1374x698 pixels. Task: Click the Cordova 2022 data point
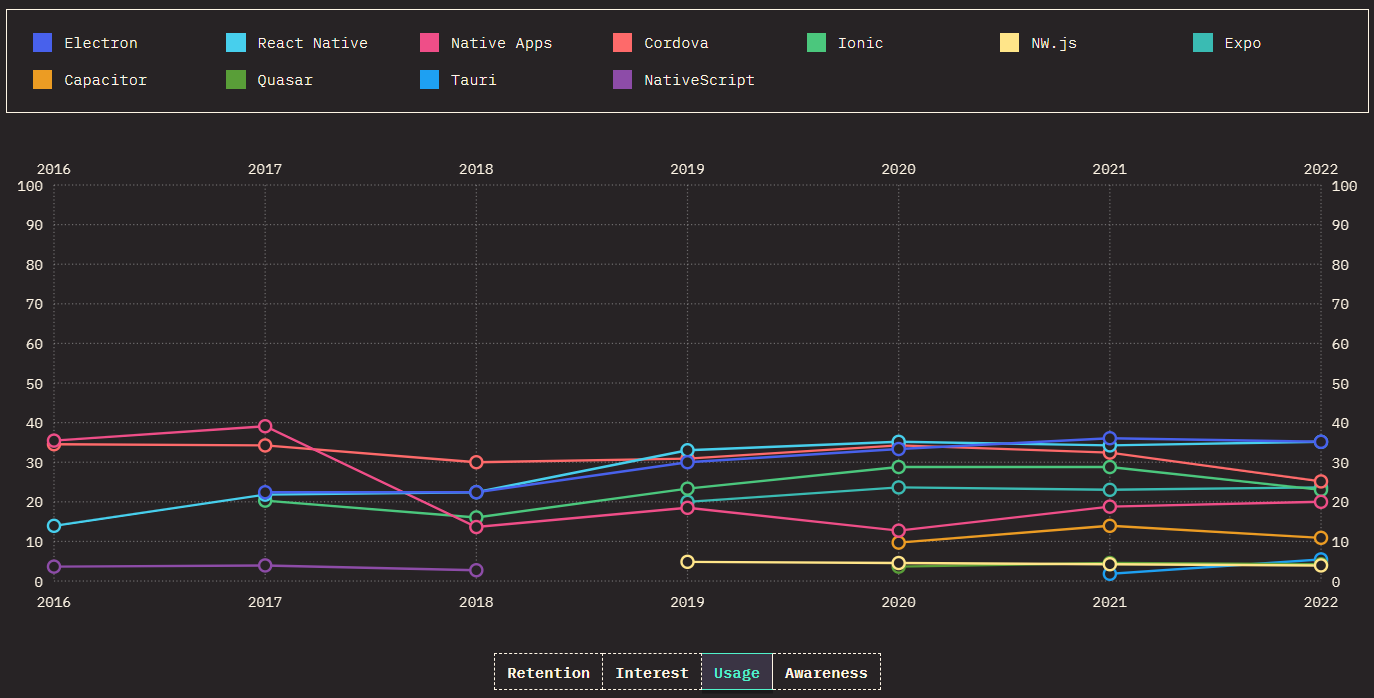point(1321,481)
